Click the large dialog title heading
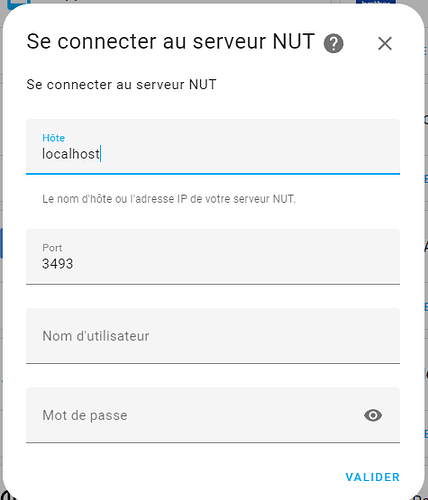Screen dimensions: 428x500 (x=171, y=42)
